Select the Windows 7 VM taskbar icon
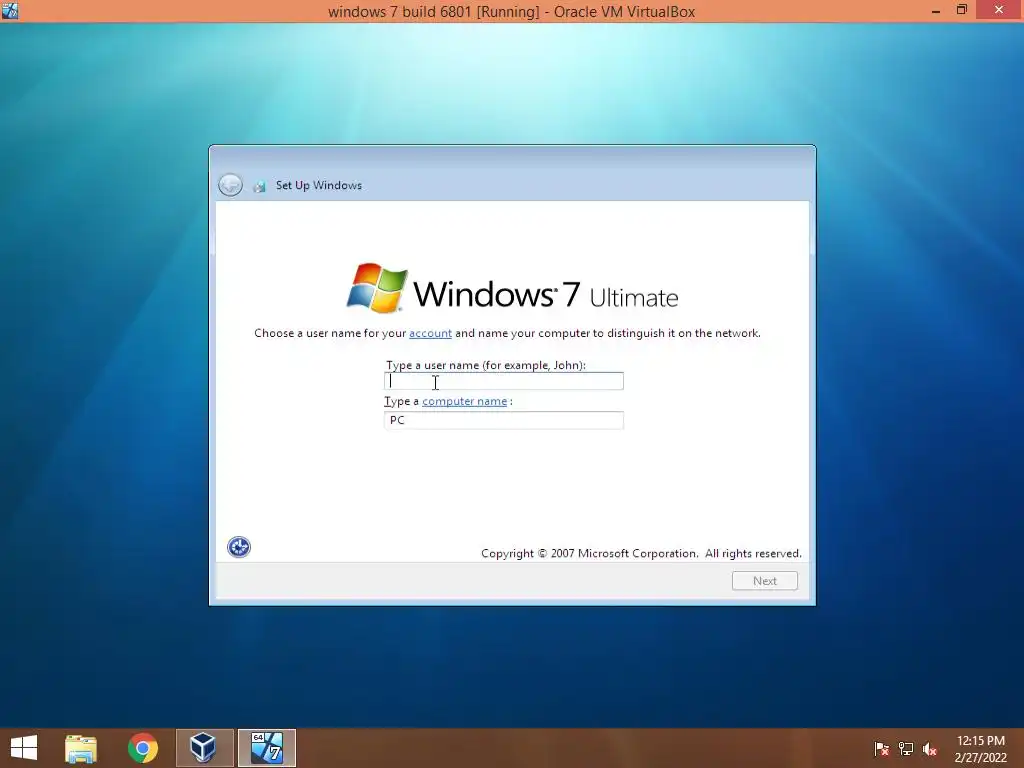This screenshot has width=1024, height=768. point(266,748)
